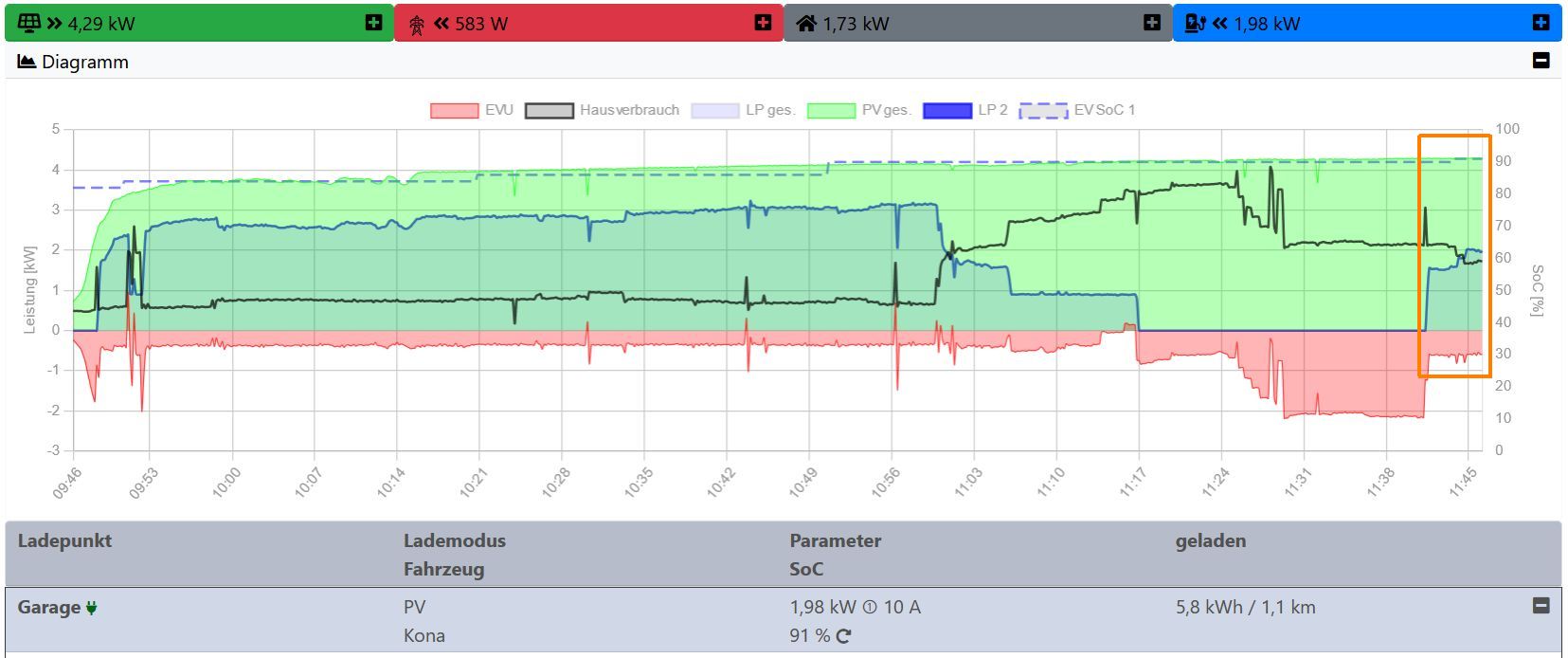Click the Kona vehicle name

coord(424,635)
